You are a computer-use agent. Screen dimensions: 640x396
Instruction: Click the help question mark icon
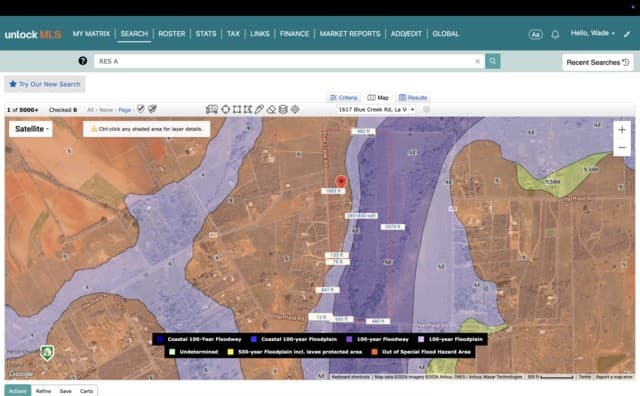click(82, 61)
